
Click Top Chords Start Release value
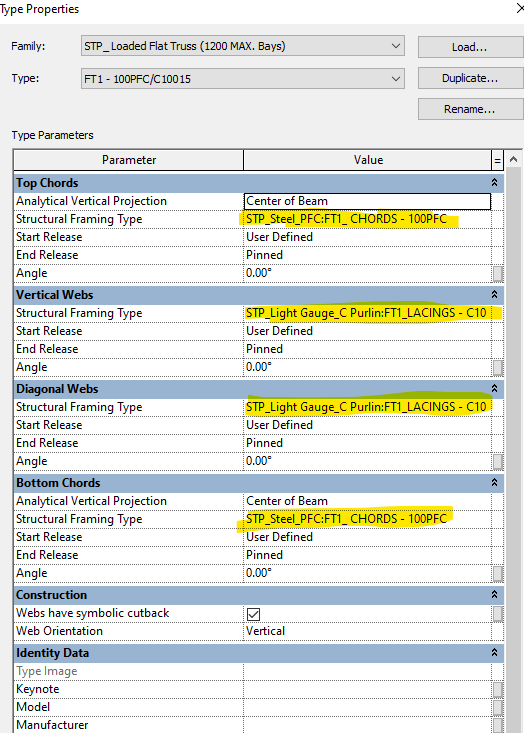(x=367, y=237)
